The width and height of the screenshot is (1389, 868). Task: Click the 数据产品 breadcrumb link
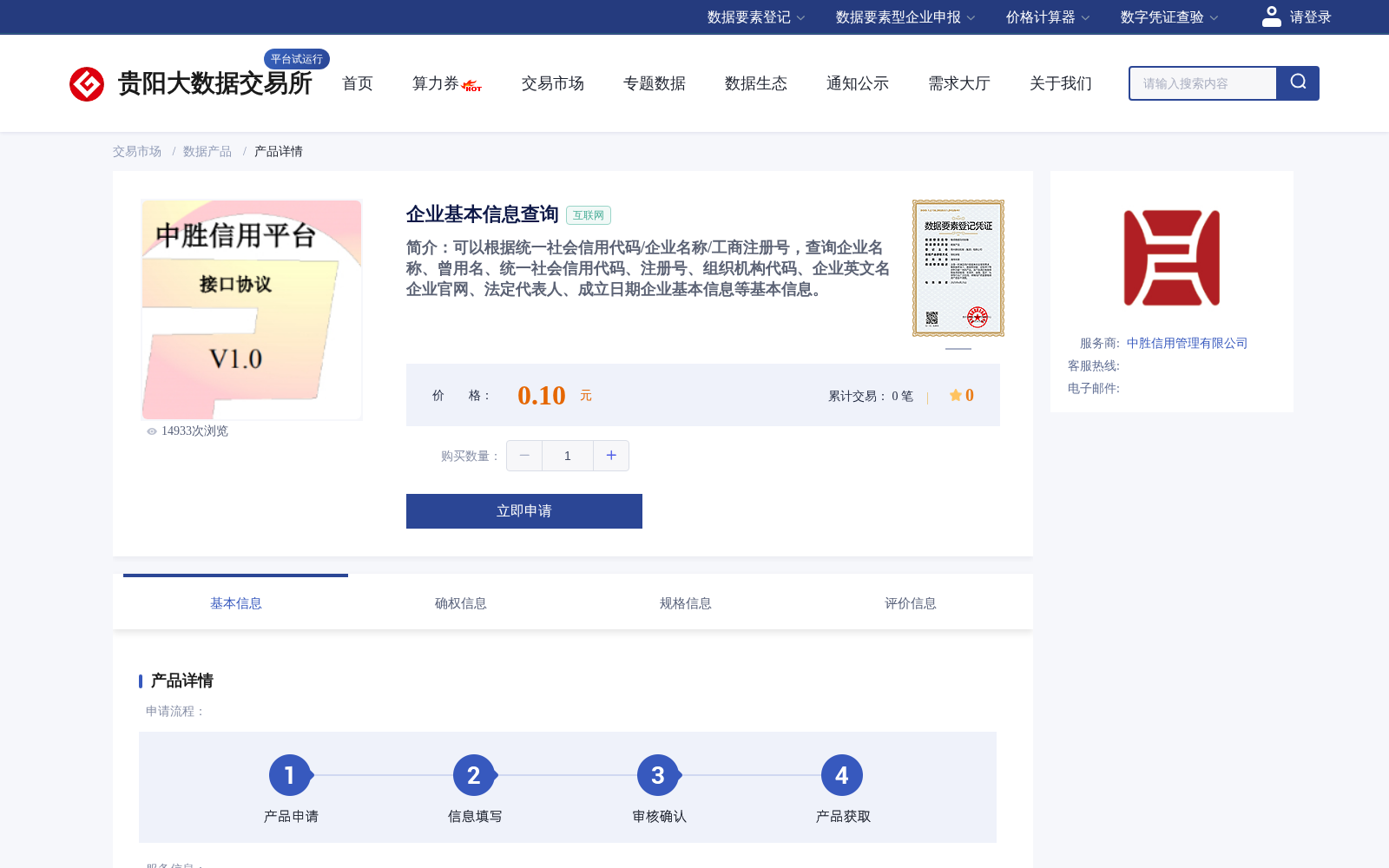coord(207,151)
